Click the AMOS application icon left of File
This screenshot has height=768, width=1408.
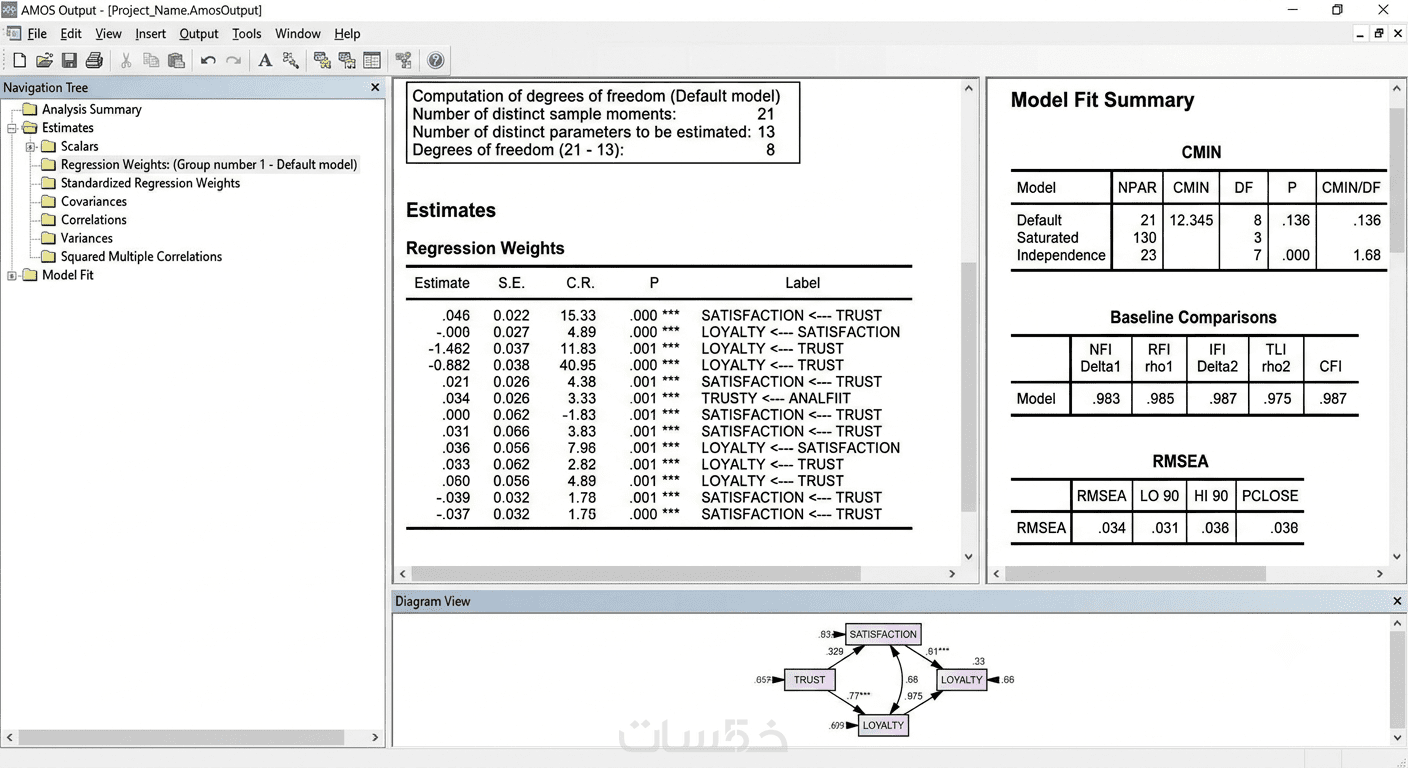13,34
